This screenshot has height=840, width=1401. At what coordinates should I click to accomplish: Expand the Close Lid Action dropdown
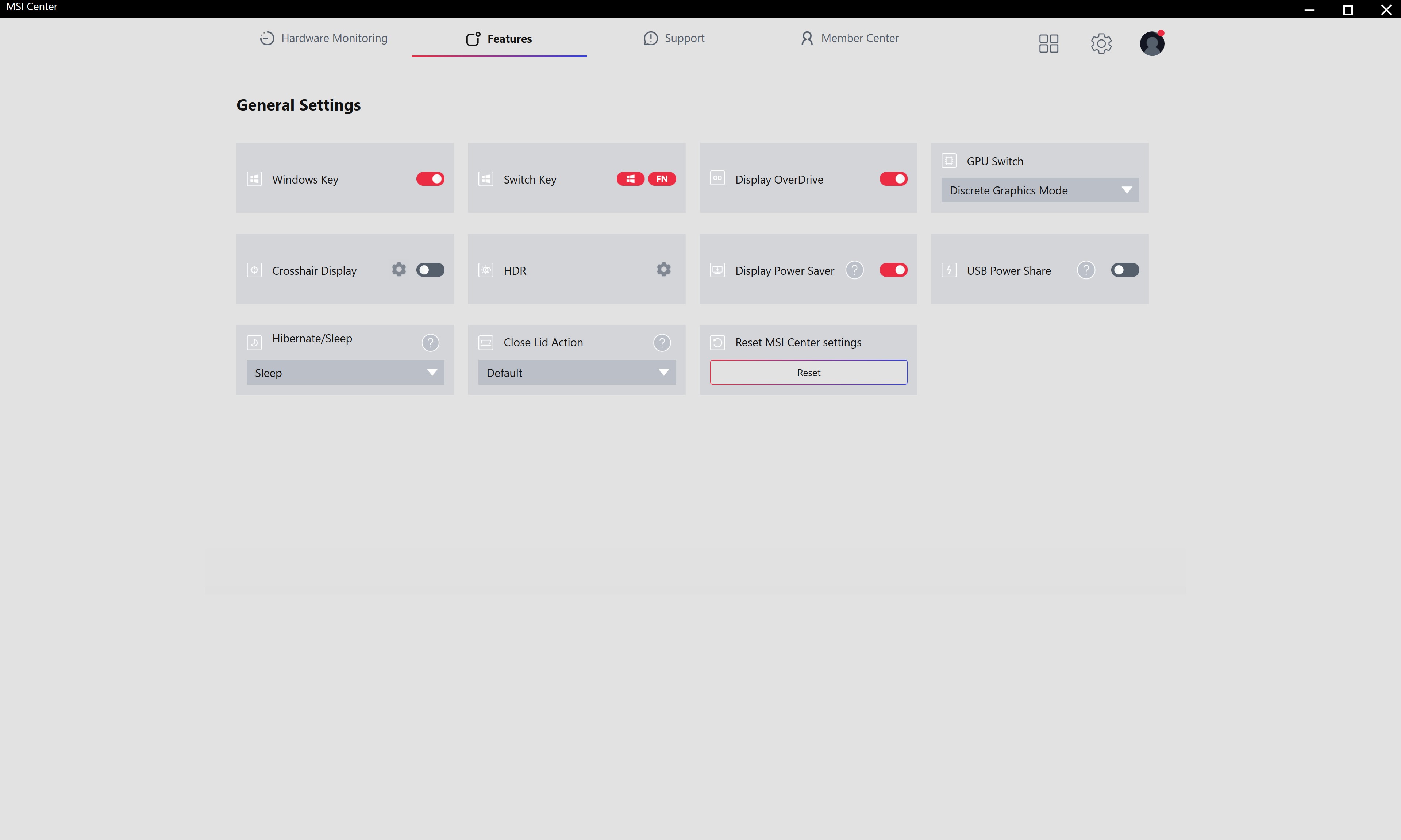(x=577, y=373)
